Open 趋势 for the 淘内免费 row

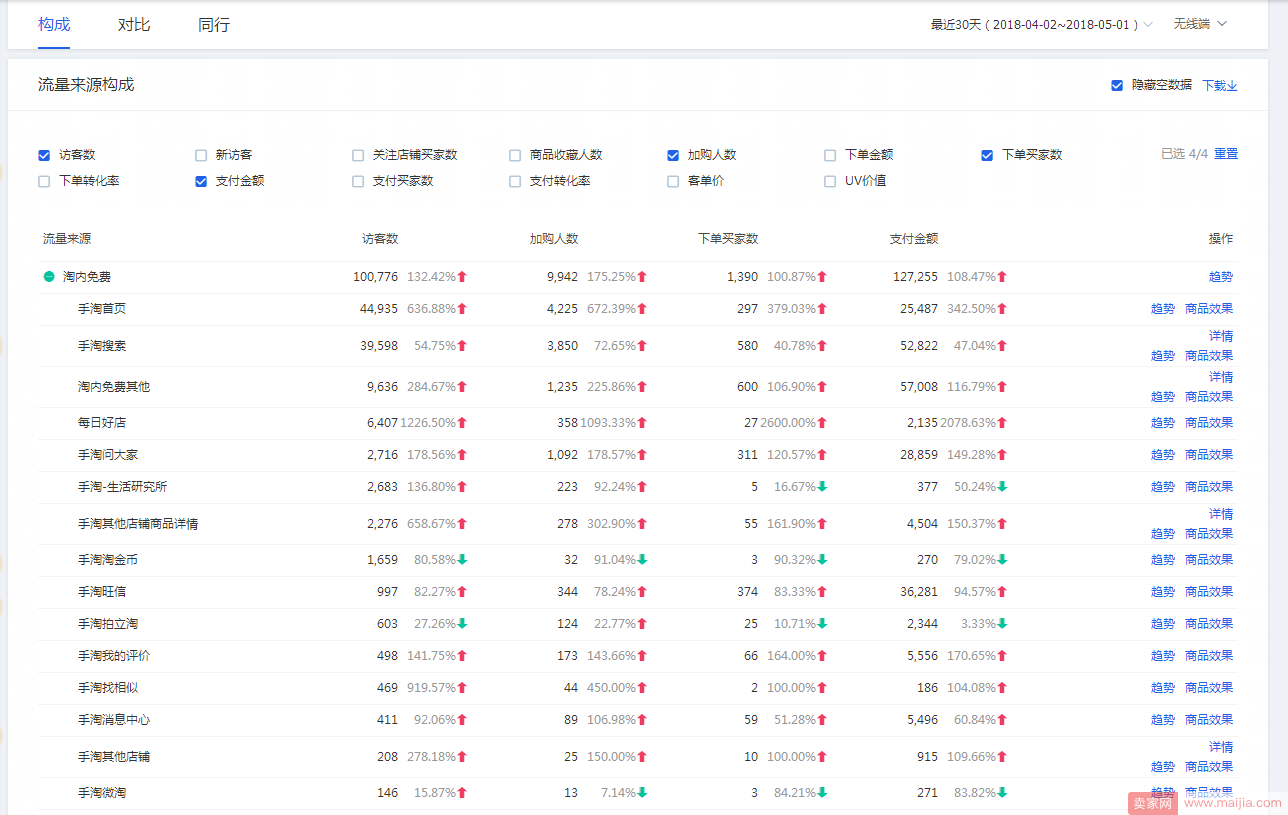coord(1221,277)
